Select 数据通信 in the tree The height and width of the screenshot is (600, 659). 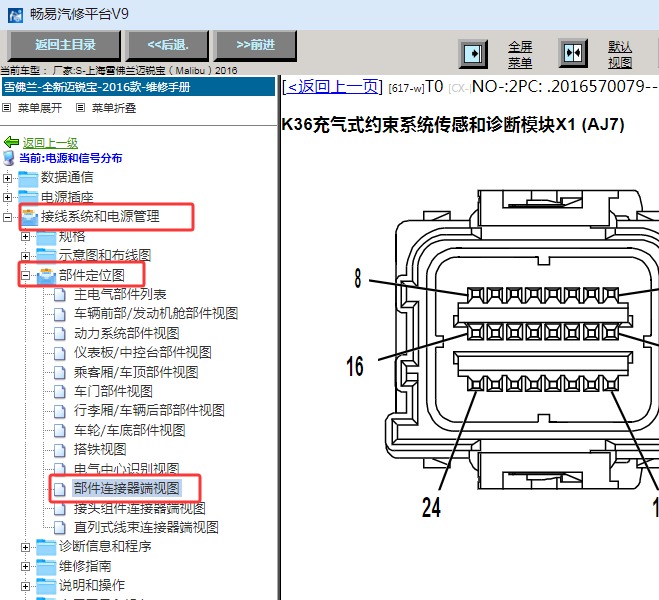pos(67,177)
